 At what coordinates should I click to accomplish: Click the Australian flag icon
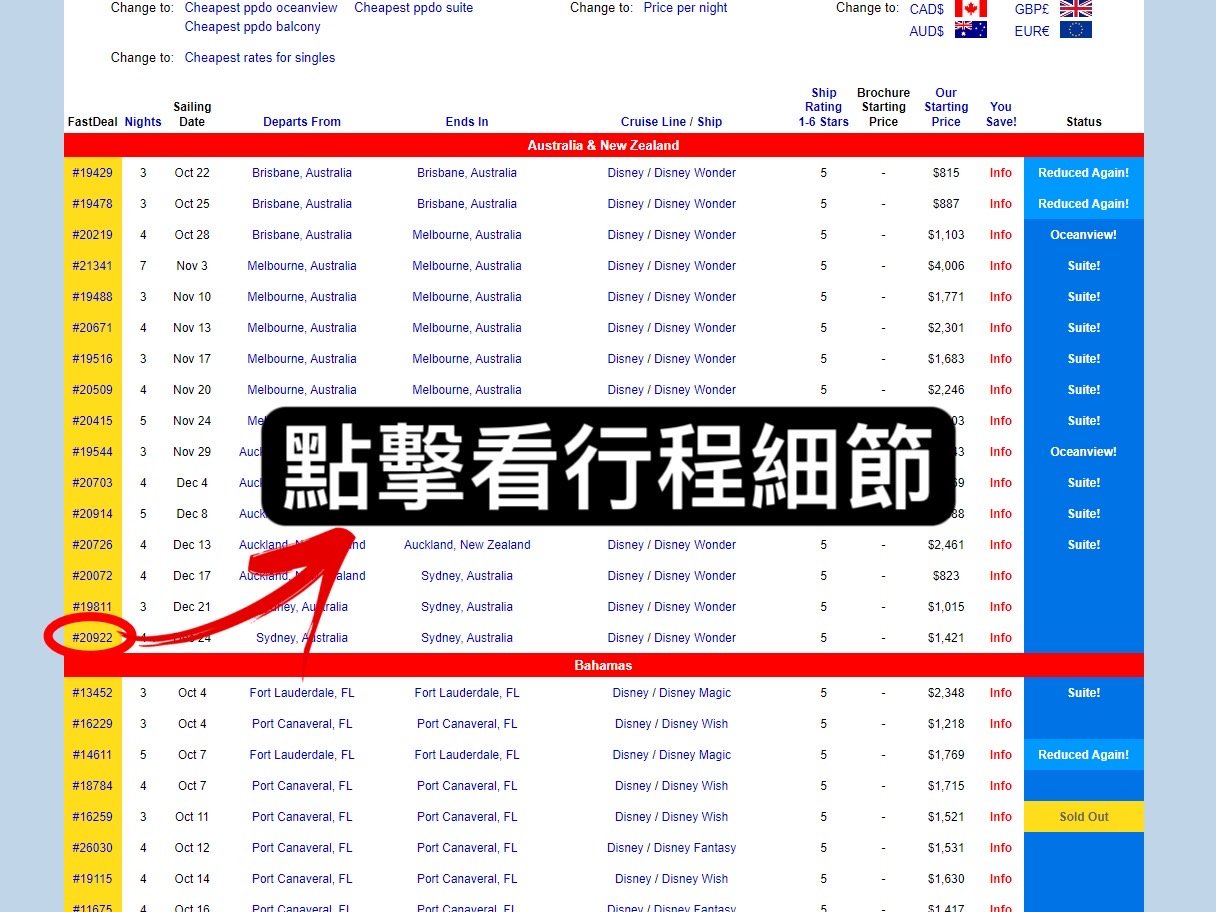point(970,30)
